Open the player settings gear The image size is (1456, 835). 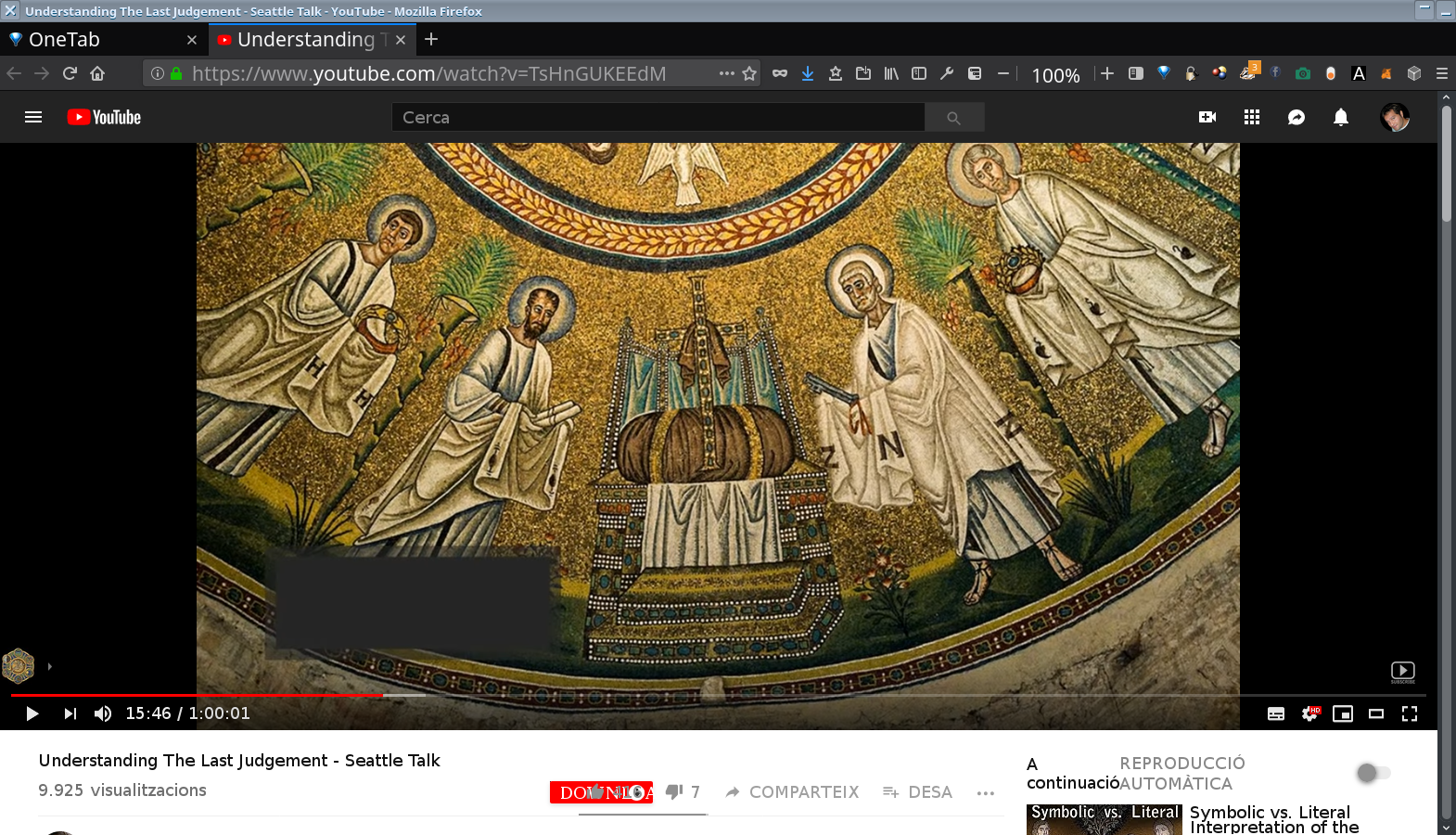click(1309, 713)
